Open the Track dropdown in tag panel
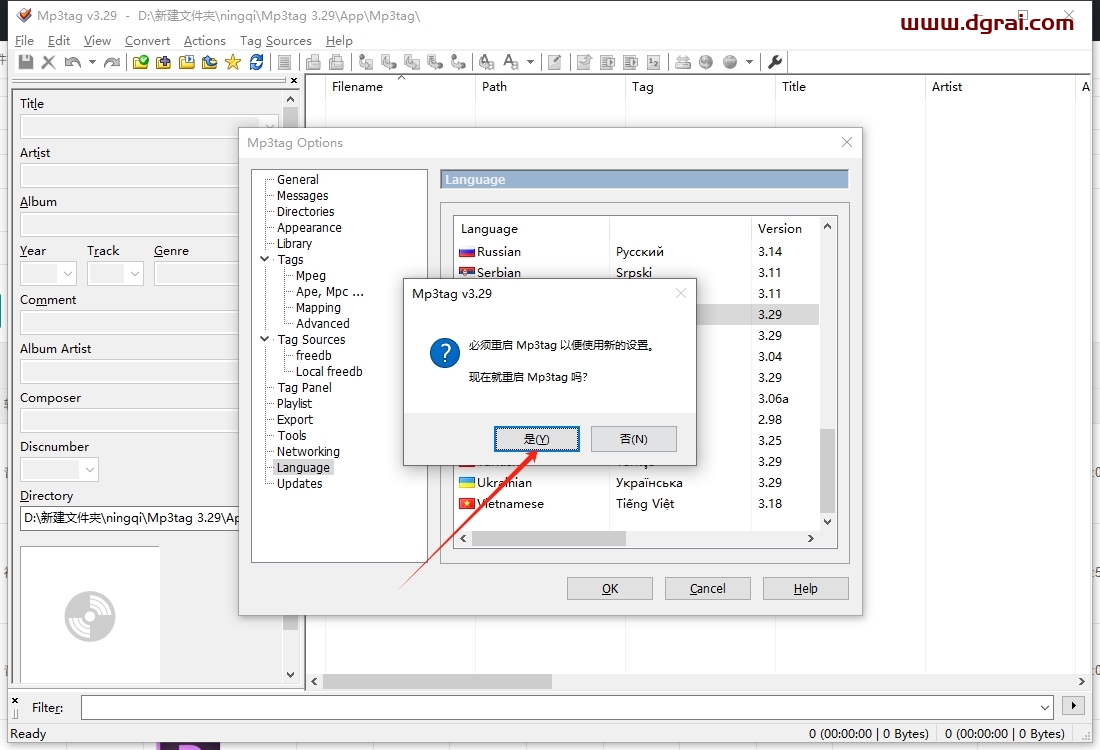The height and width of the screenshot is (750, 1100). (x=135, y=274)
